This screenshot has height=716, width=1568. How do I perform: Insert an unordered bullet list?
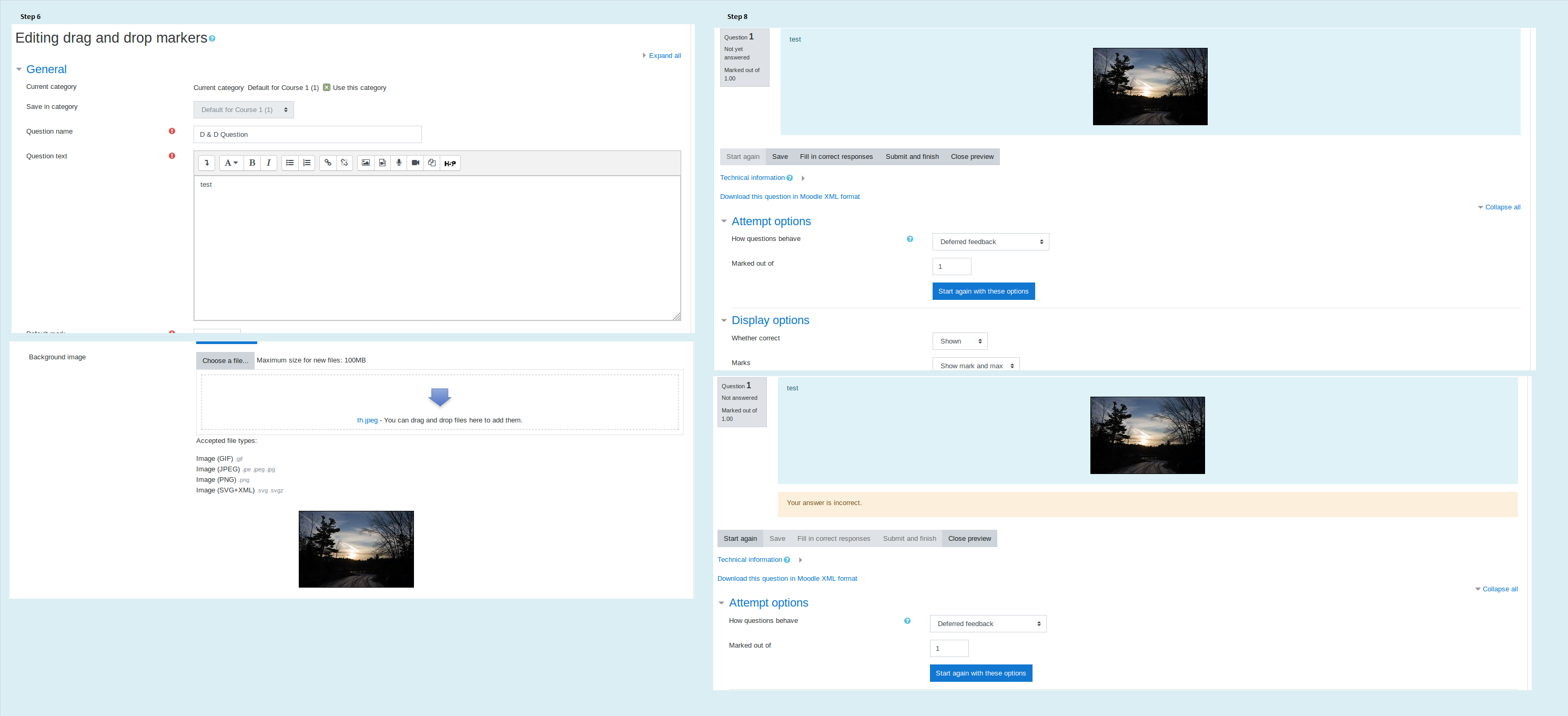click(290, 163)
